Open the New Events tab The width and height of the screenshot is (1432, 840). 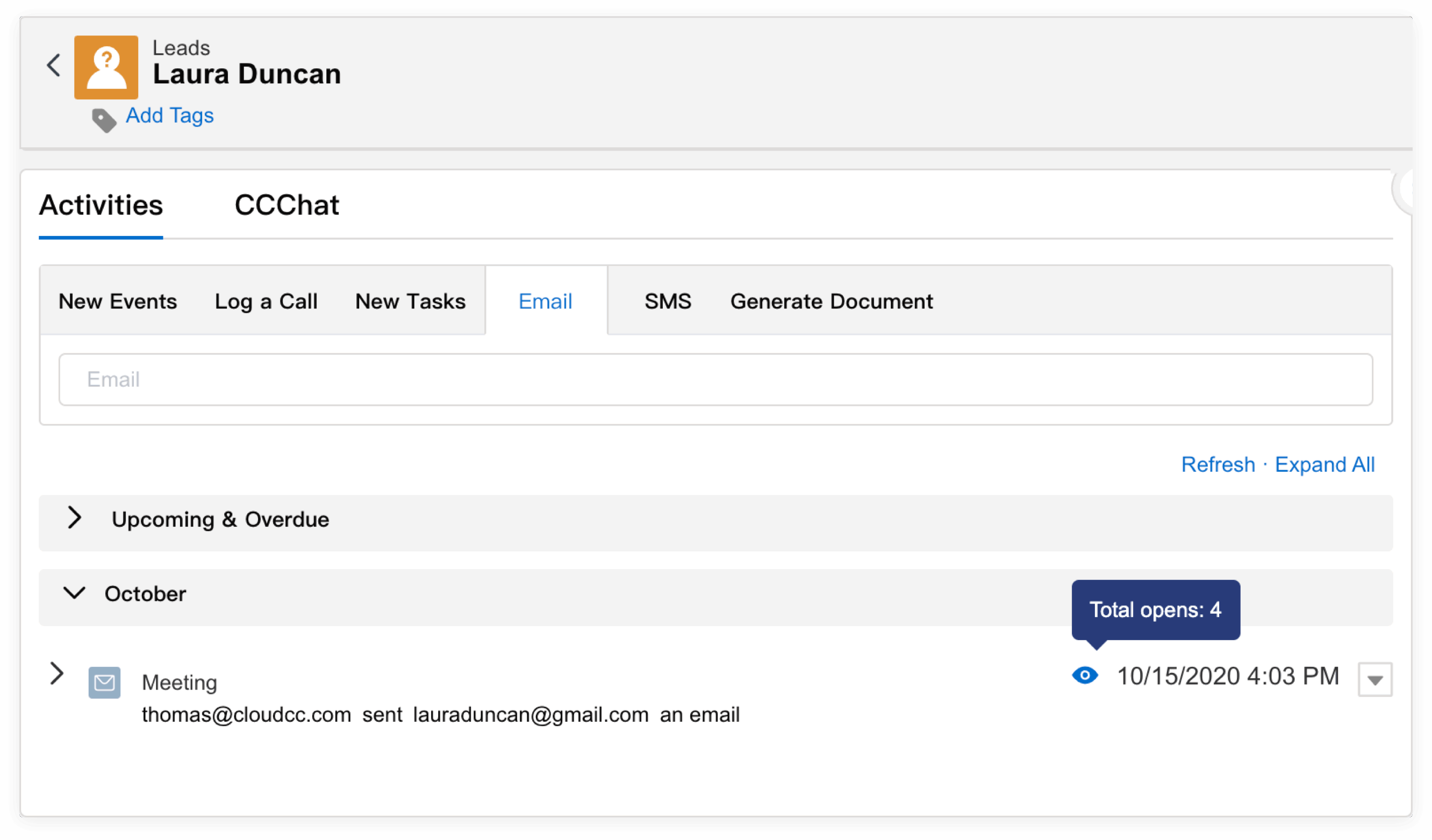pyautogui.click(x=118, y=301)
